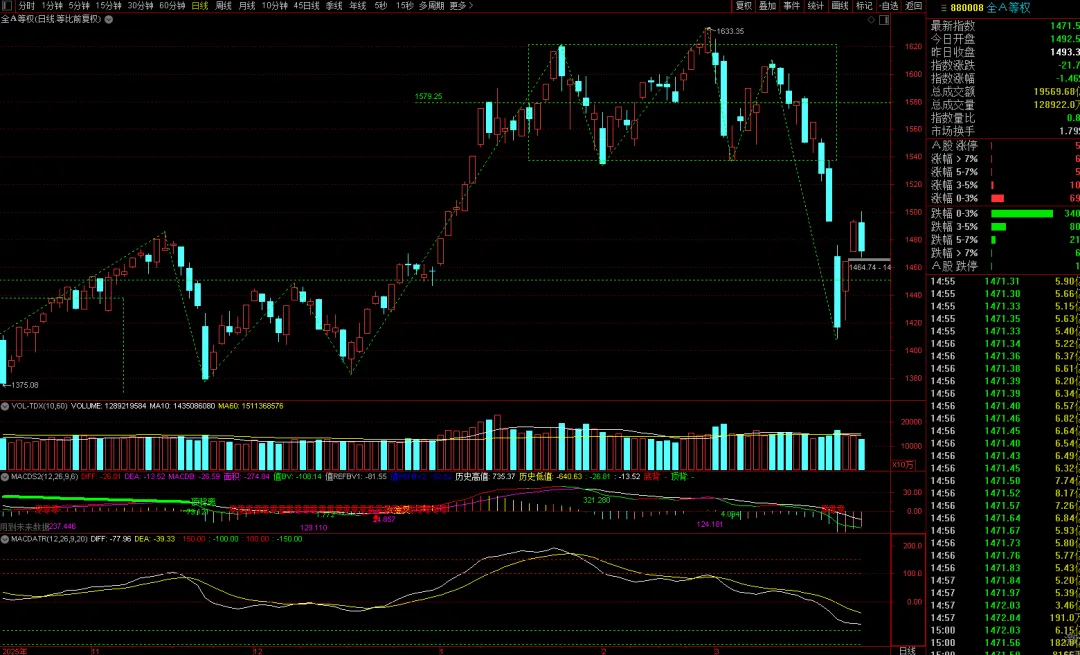Expand the MACDS2 indicator dropdown arrow

[5, 476]
